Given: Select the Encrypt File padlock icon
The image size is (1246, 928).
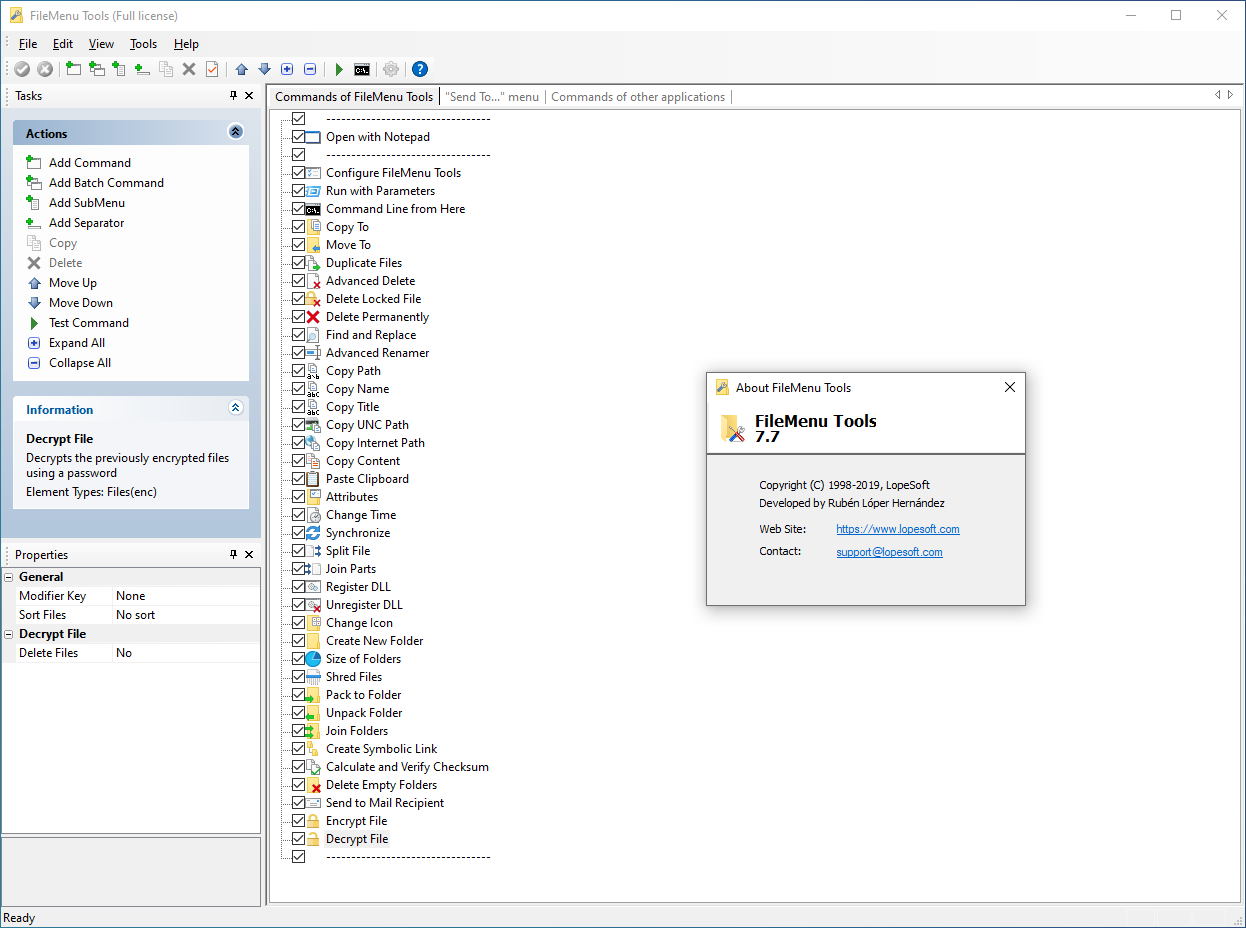Looking at the screenshot, I should coord(313,821).
